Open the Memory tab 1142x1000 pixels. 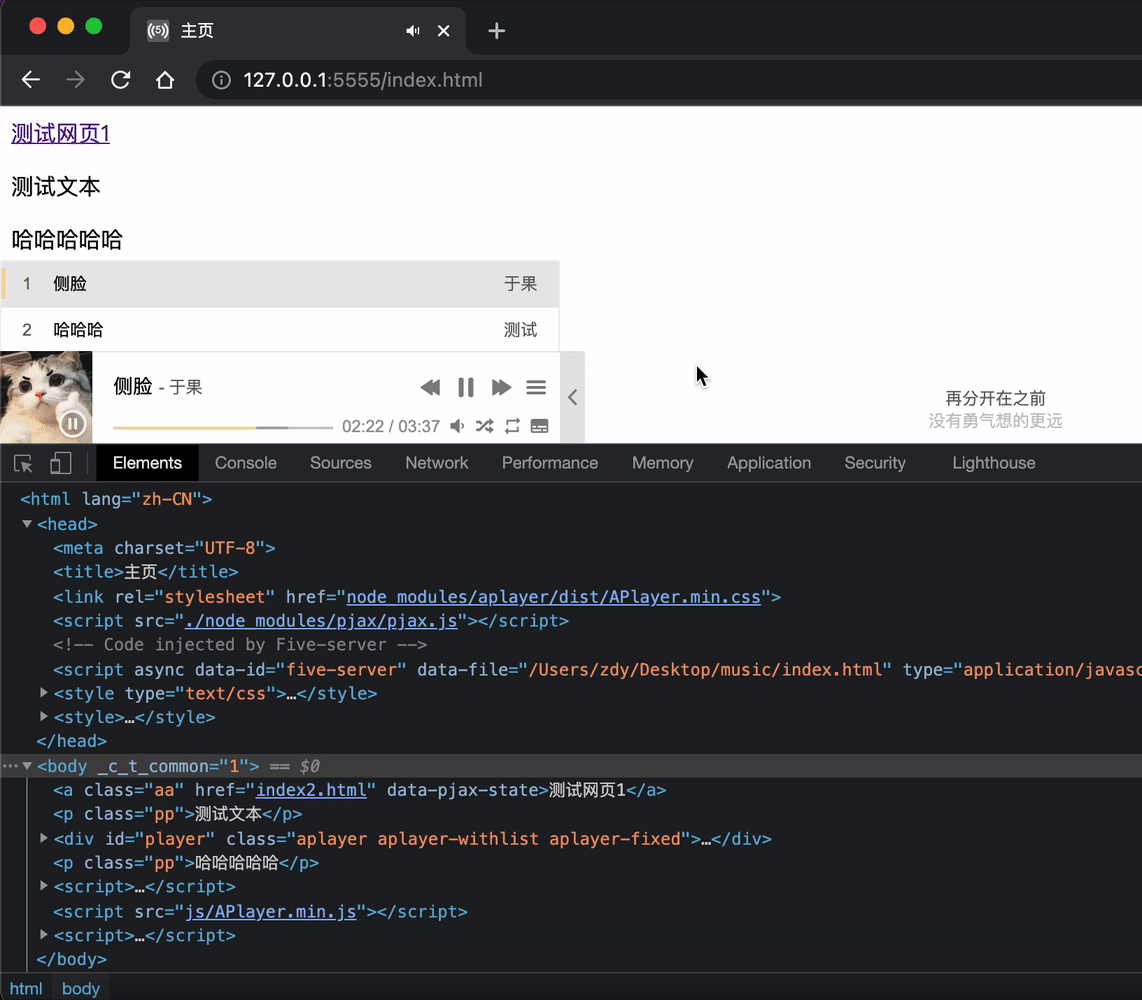(x=663, y=463)
